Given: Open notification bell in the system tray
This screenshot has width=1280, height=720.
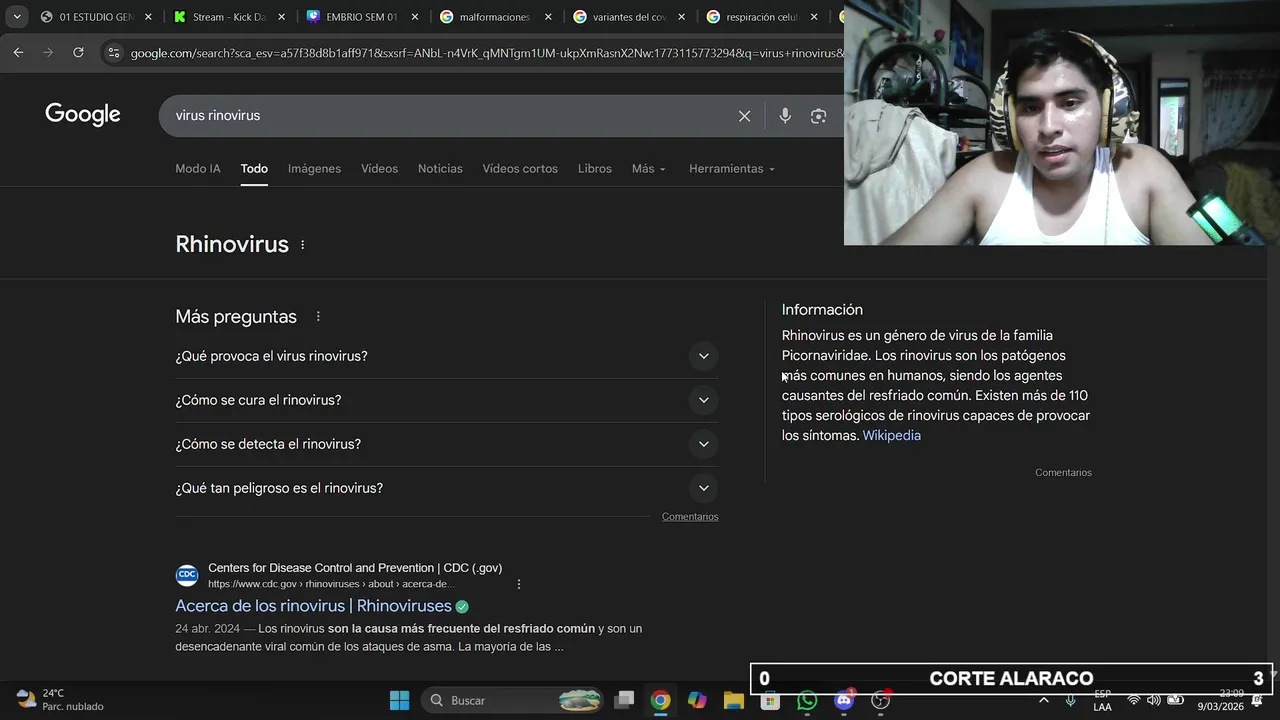Looking at the screenshot, I should [x=1257, y=700].
